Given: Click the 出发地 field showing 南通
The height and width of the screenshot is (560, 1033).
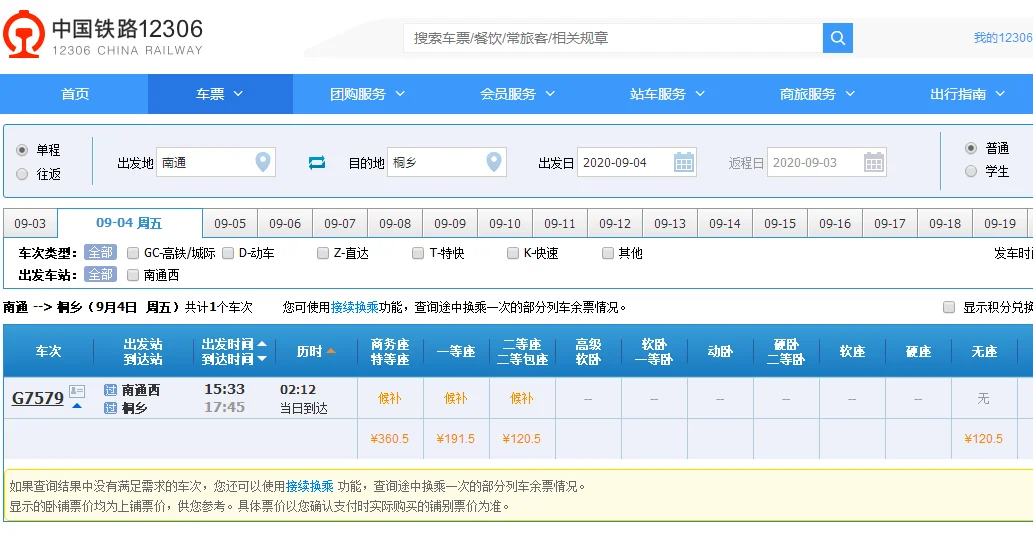Looking at the screenshot, I should point(215,162).
